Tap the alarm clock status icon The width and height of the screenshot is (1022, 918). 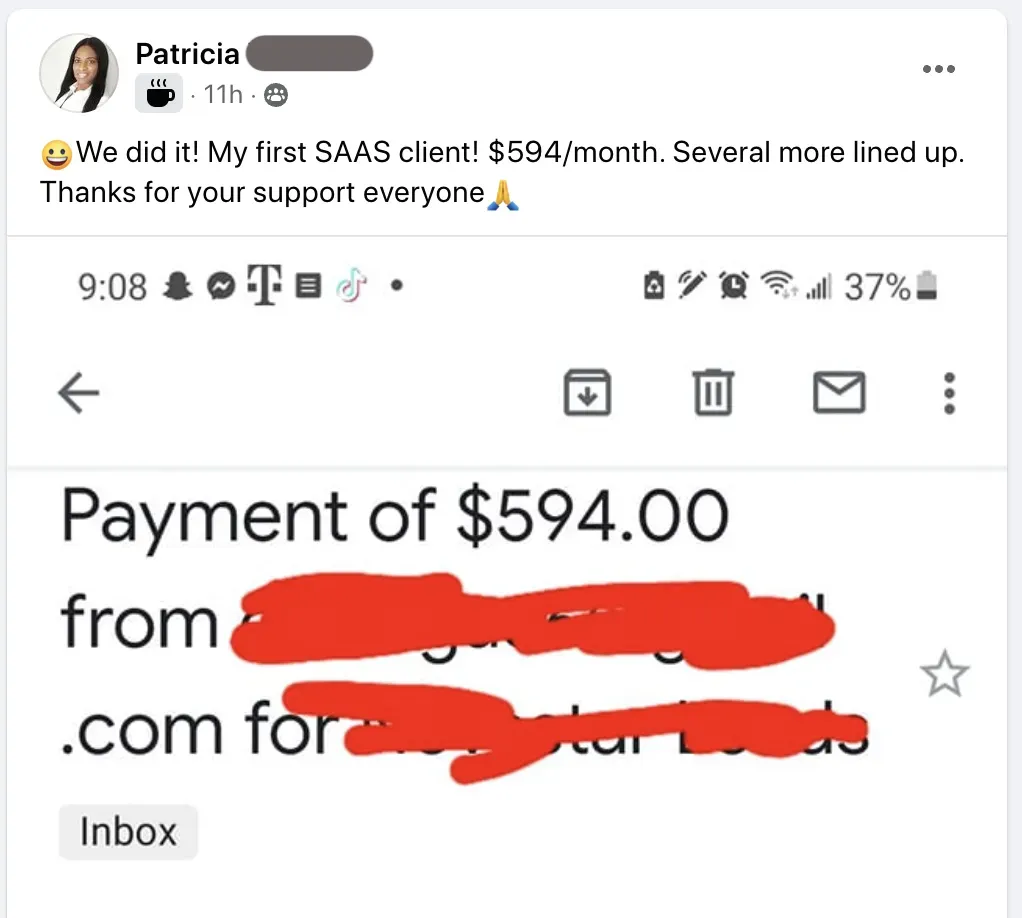pos(734,285)
